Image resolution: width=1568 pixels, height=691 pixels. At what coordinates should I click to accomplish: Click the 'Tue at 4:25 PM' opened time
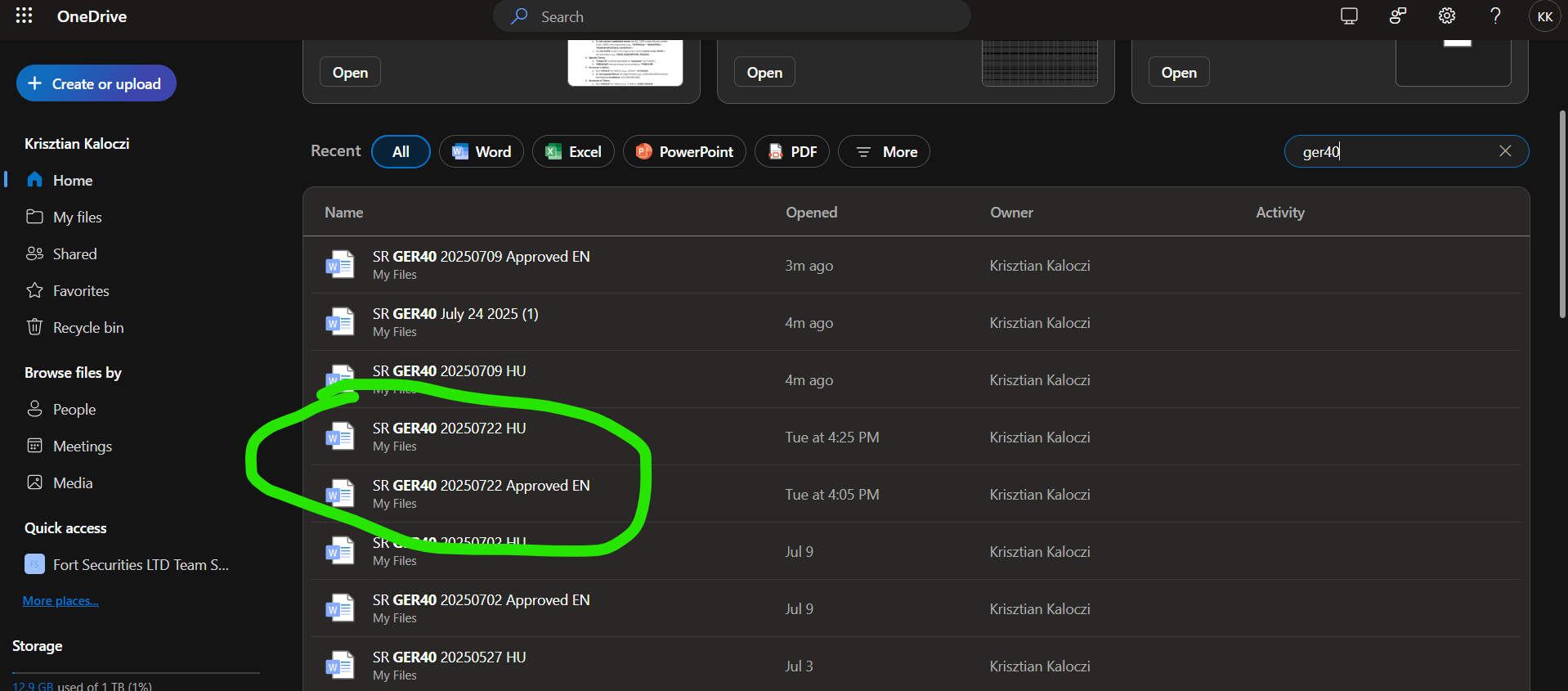pos(832,437)
